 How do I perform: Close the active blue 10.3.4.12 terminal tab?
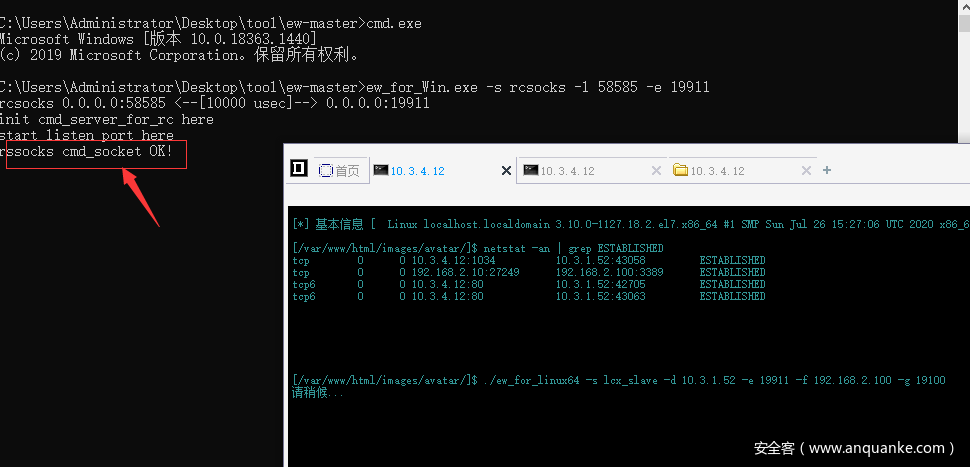[506, 171]
